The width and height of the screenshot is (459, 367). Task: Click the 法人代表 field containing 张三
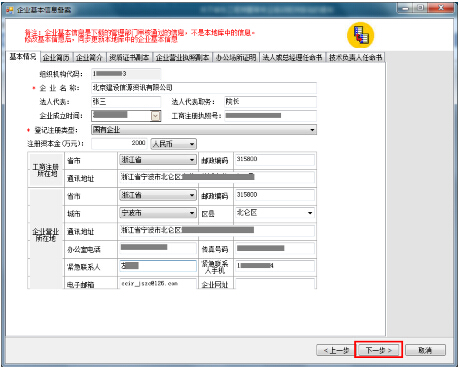tap(126, 102)
